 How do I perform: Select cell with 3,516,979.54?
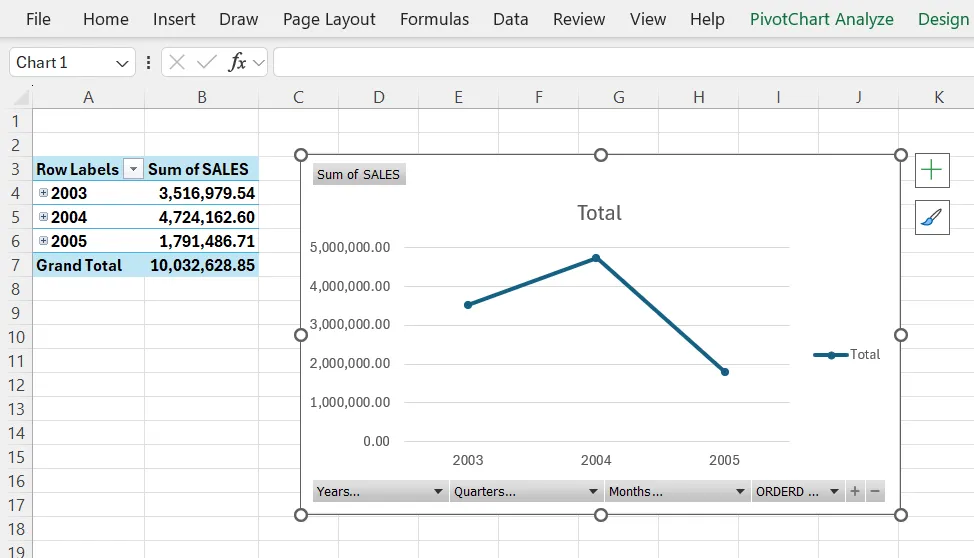coord(201,193)
